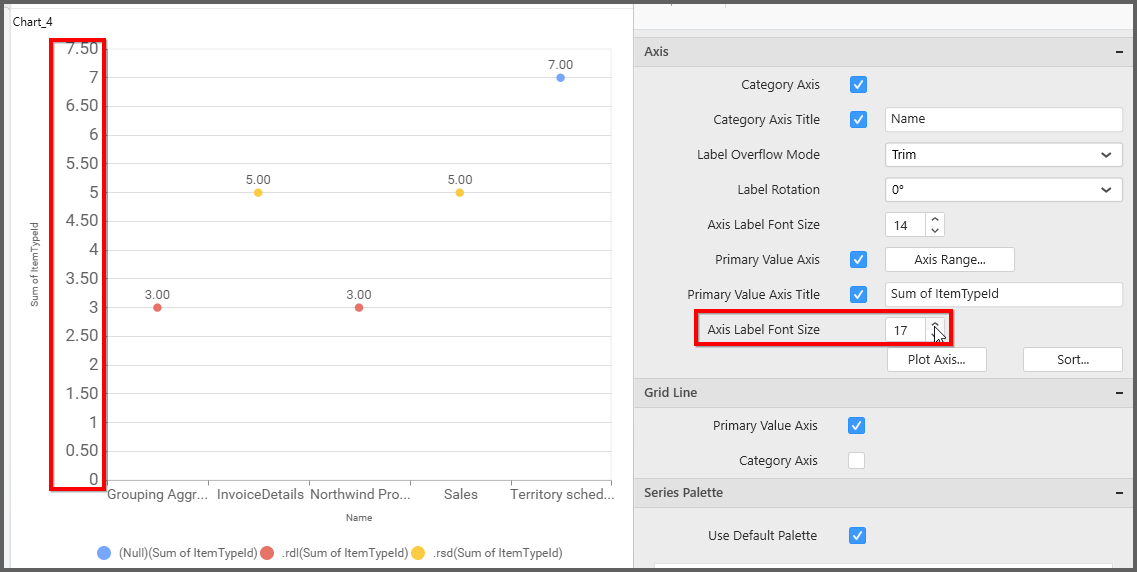Turn off Primary Value Axis grid line

856,426
